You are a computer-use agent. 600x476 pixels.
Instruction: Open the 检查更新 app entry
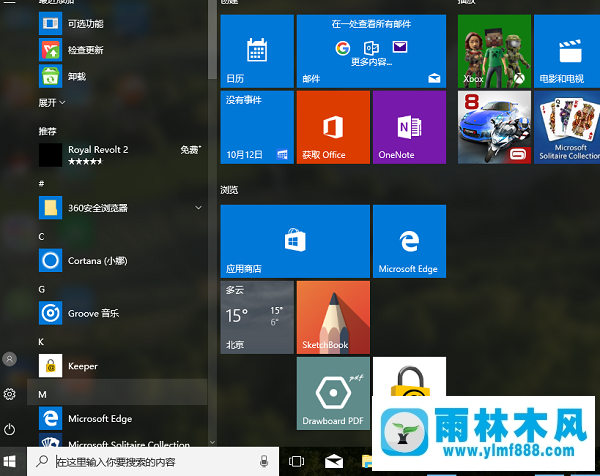(117, 50)
